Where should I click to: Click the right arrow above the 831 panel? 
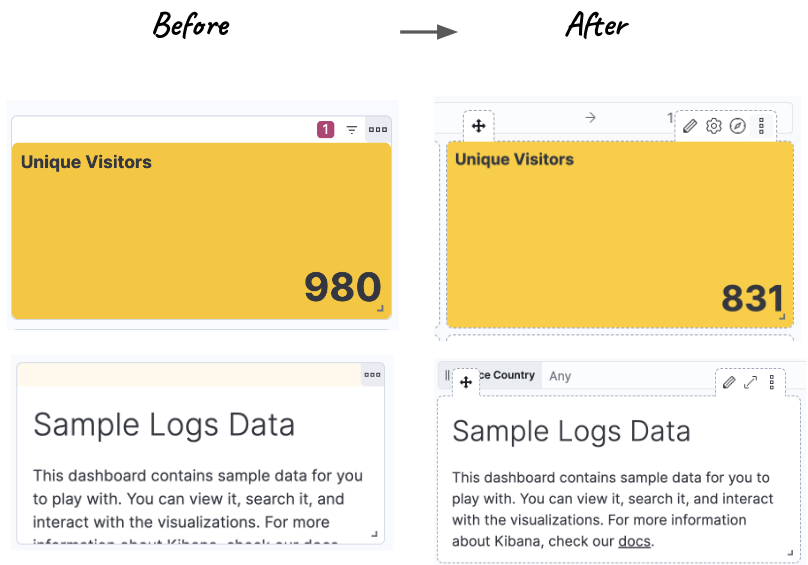(590, 117)
